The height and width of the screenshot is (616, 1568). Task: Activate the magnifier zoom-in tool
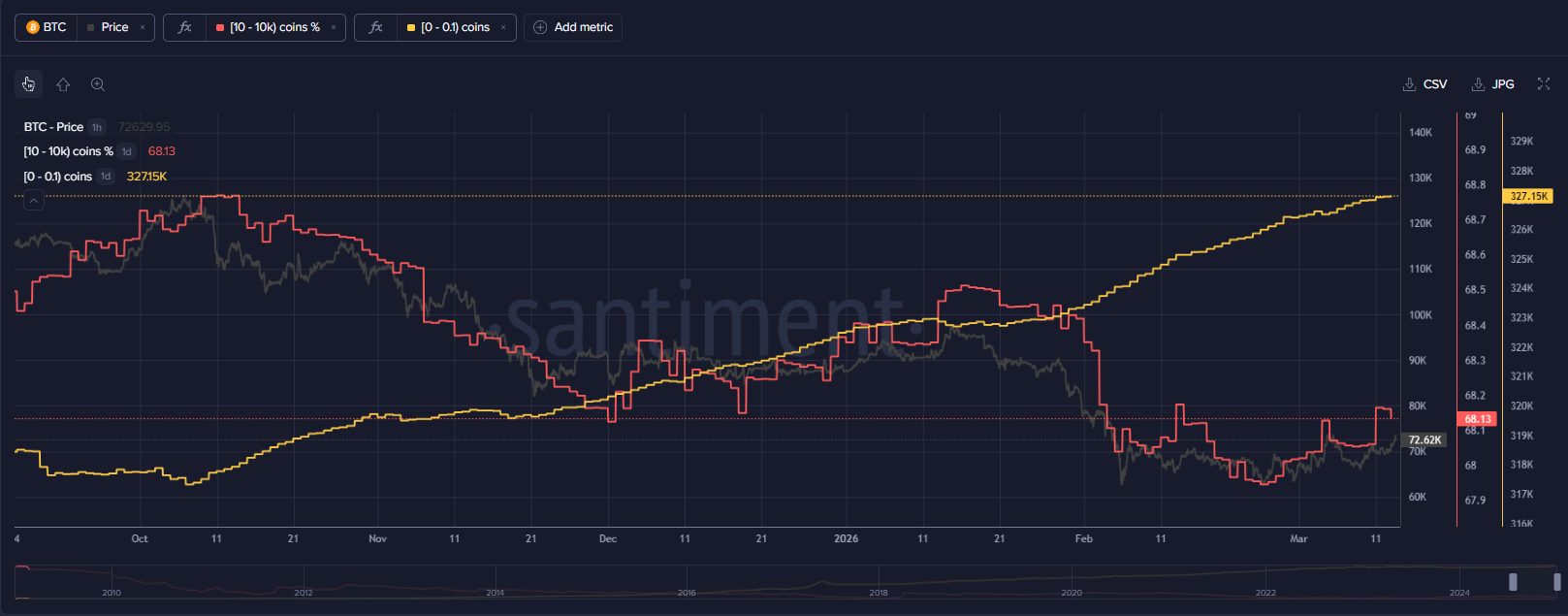98,84
